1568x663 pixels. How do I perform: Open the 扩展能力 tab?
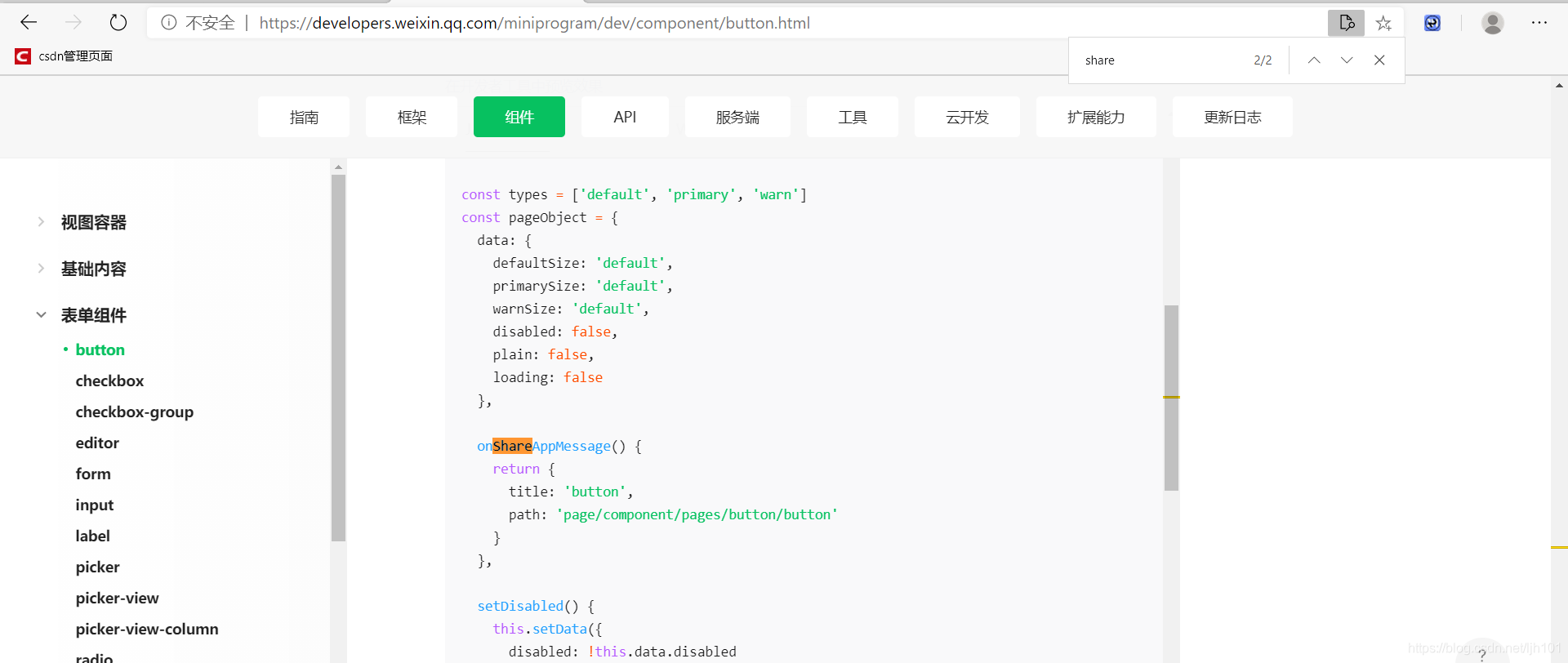[x=1096, y=117]
